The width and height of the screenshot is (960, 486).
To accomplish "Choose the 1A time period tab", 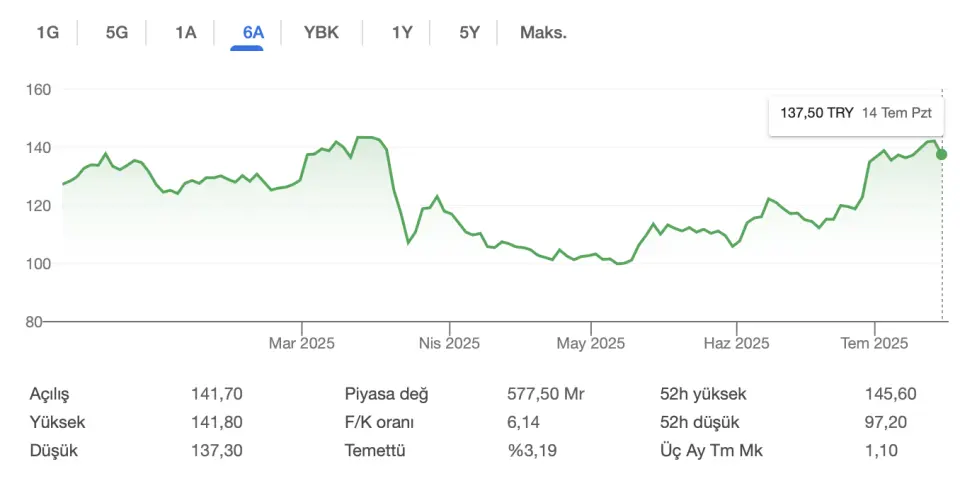I will [186, 32].
